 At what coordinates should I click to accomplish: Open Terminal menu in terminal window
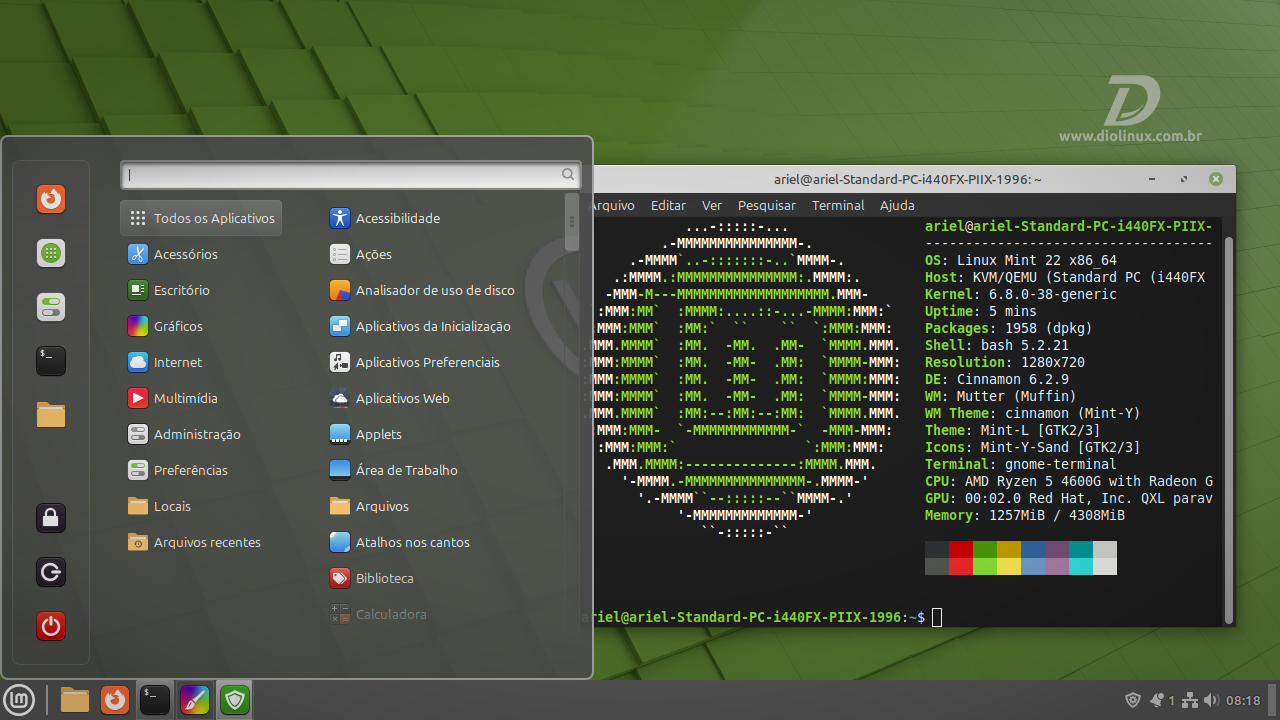838,205
